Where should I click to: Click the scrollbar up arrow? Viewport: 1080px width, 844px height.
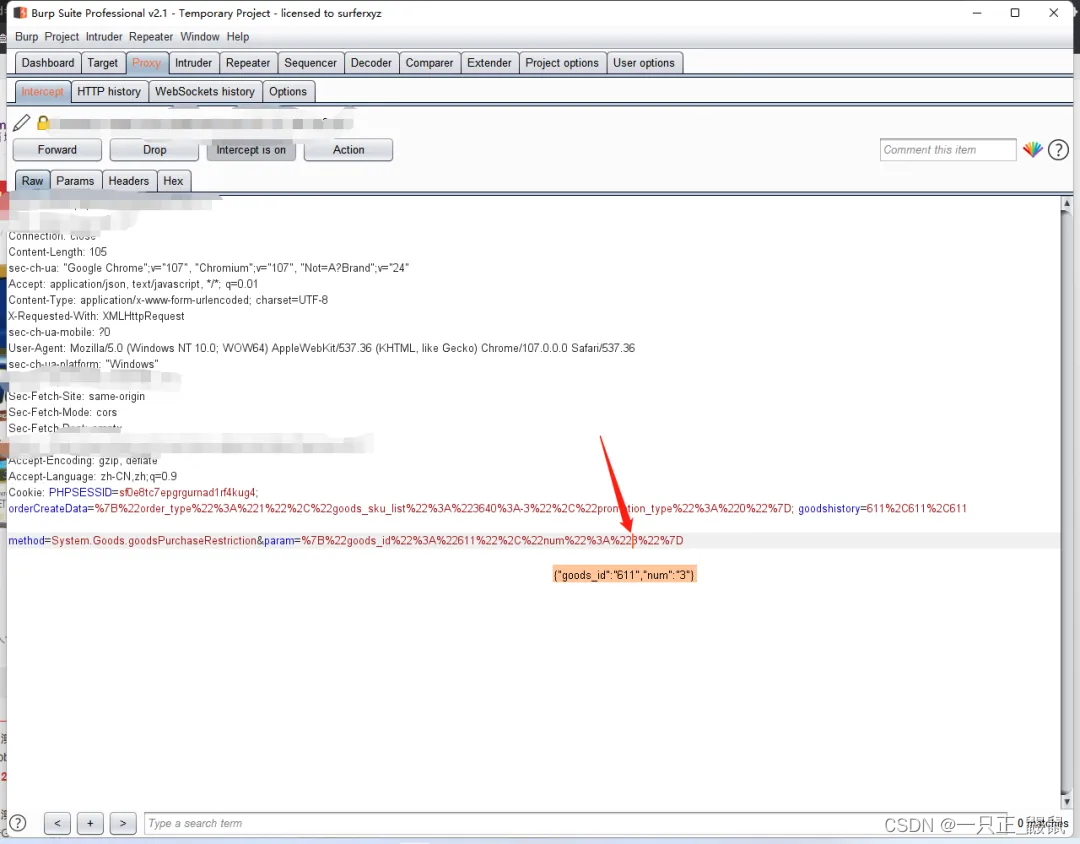tap(1066, 203)
